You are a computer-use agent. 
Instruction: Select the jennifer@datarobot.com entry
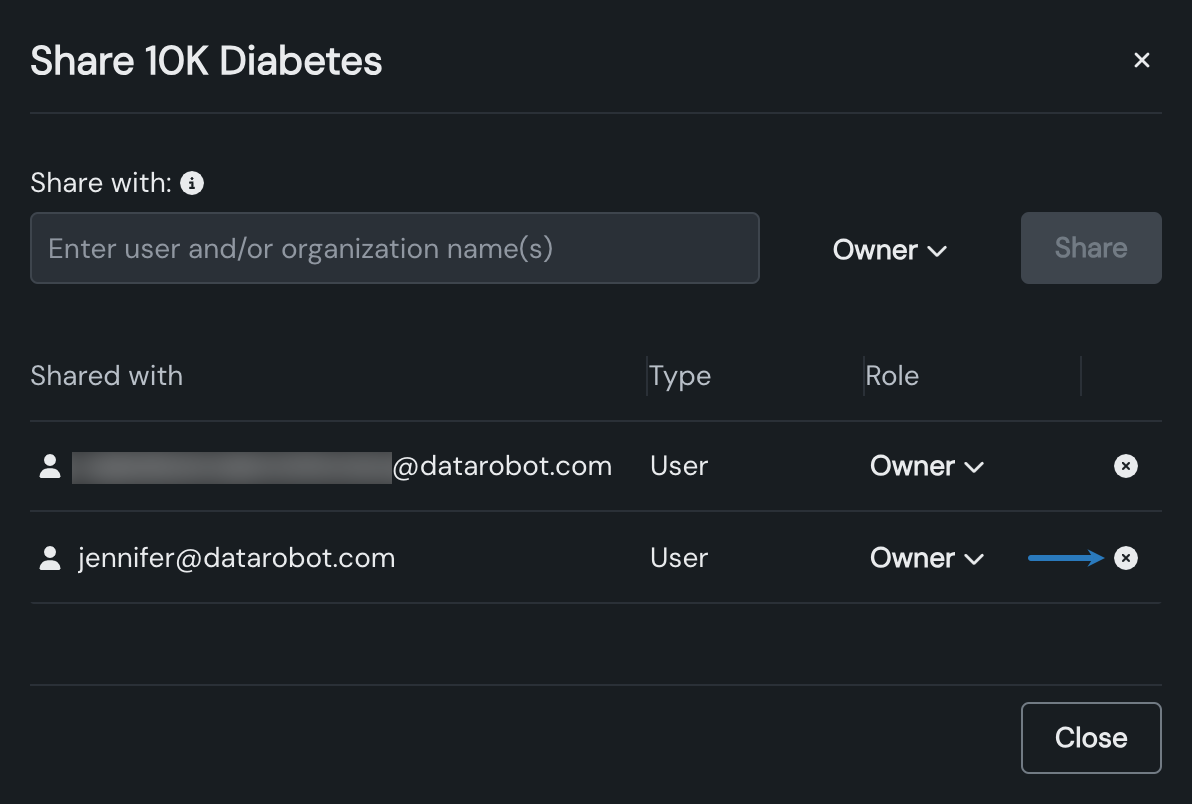coord(237,558)
